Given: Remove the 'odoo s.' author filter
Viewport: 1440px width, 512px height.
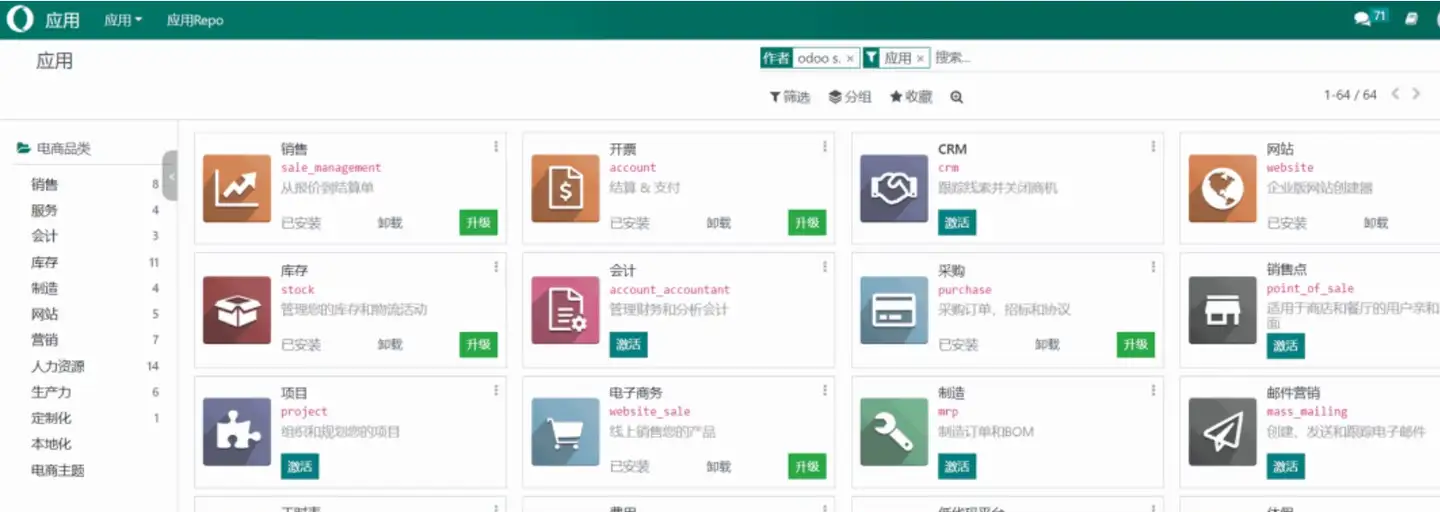Looking at the screenshot, I should coord(850,59).
